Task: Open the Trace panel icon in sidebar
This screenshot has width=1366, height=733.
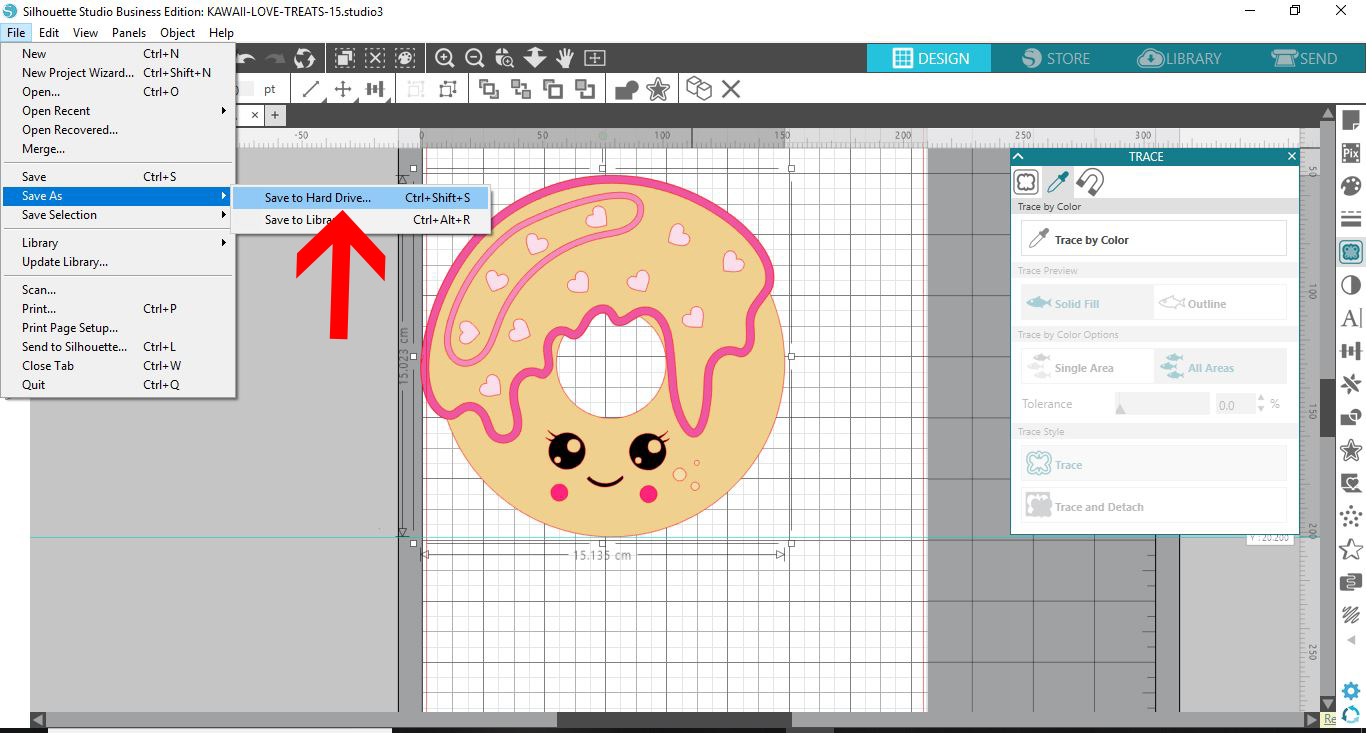Action: click(x=1351, y=251)
